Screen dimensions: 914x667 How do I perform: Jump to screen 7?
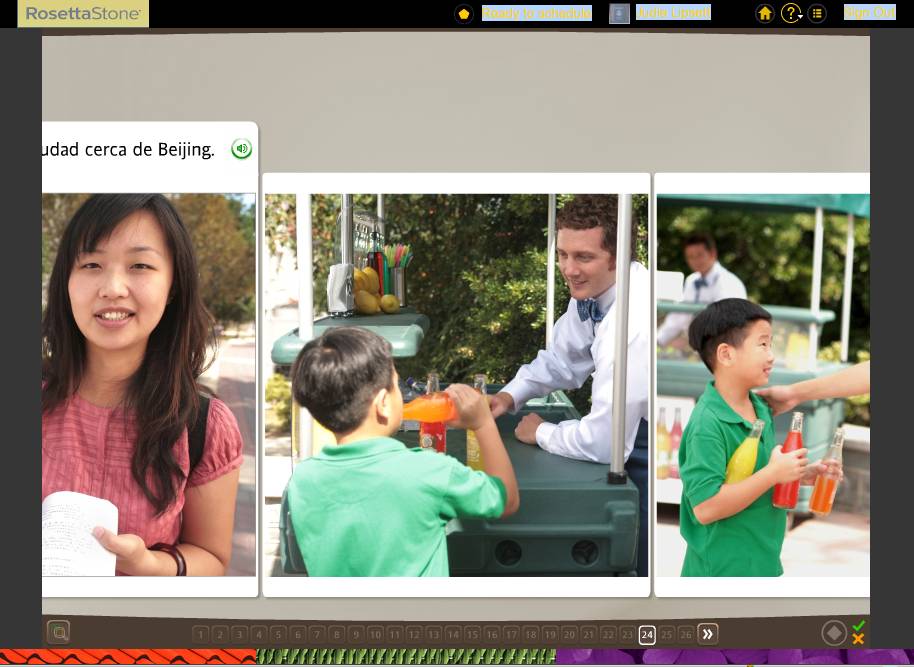point(317,634)
